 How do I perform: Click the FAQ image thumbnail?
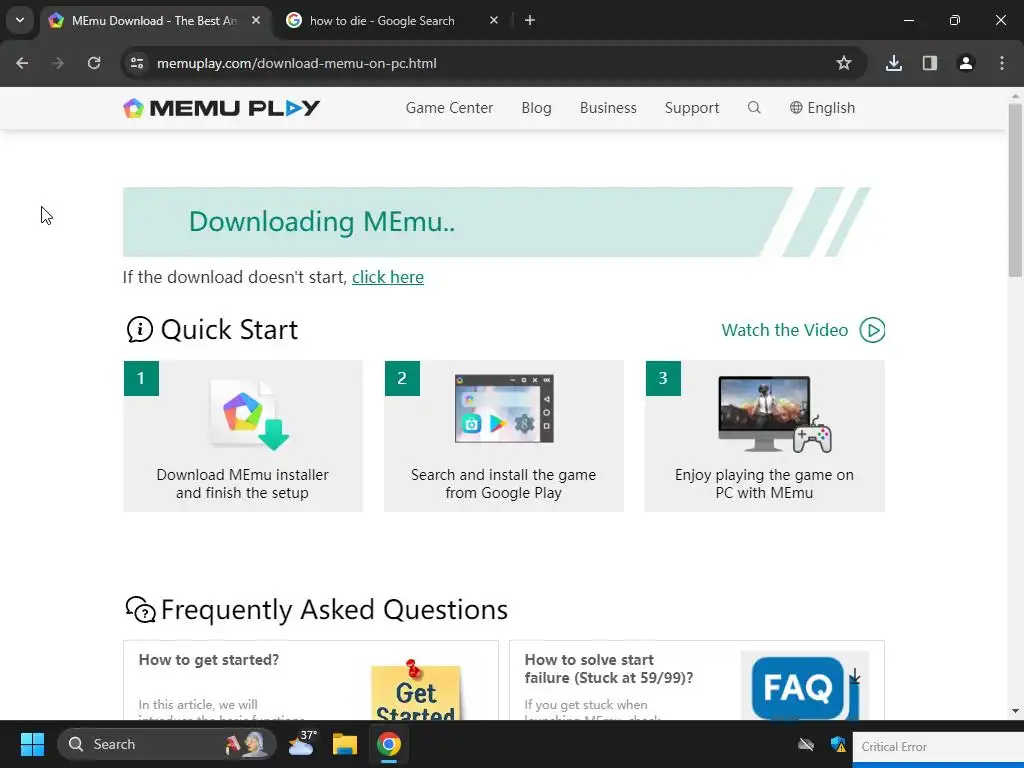point(805,686)
